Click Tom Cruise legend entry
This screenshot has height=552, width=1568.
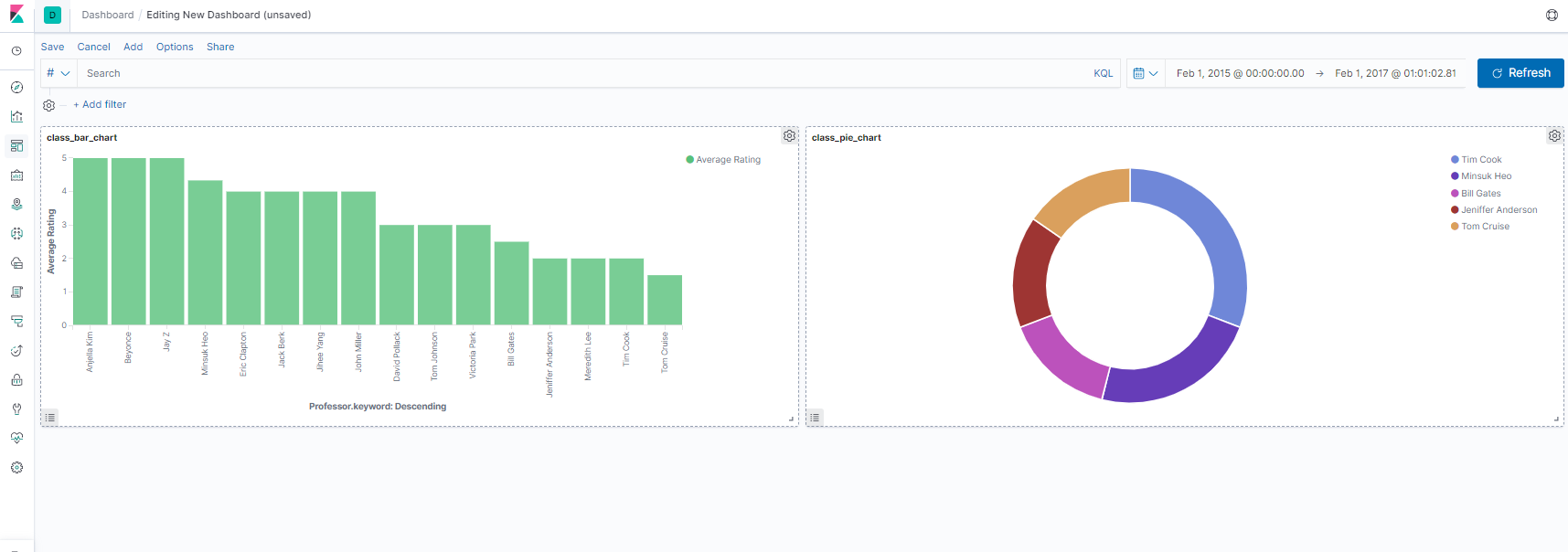(1480, 227)
